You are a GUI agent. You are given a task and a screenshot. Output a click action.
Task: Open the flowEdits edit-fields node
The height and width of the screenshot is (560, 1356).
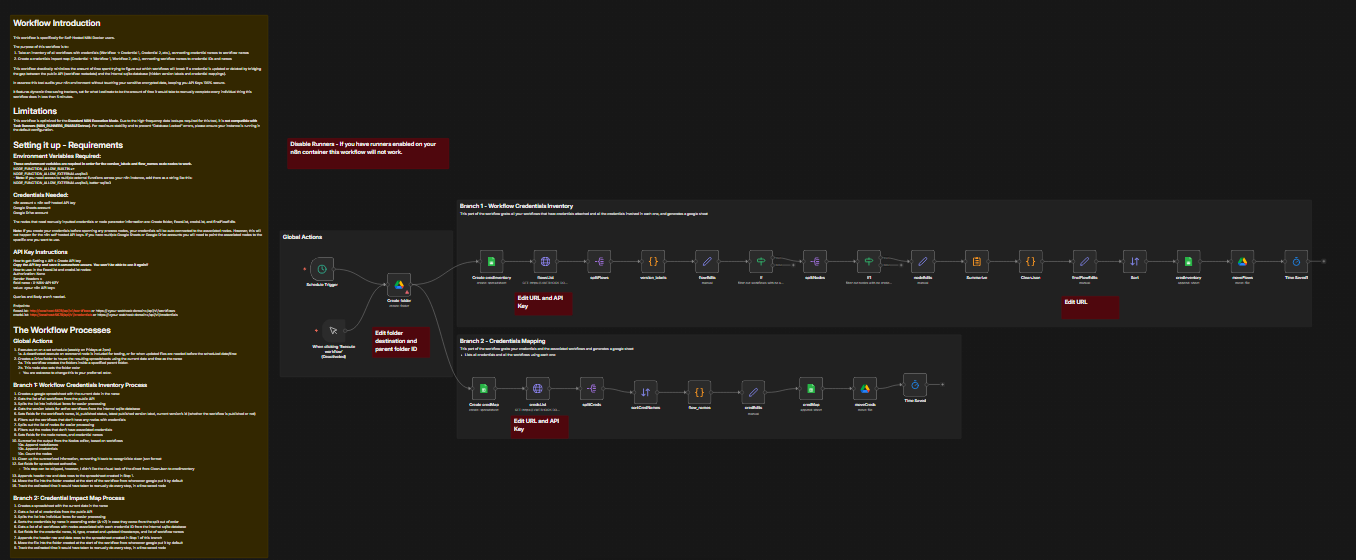click(x=707, y=261)
